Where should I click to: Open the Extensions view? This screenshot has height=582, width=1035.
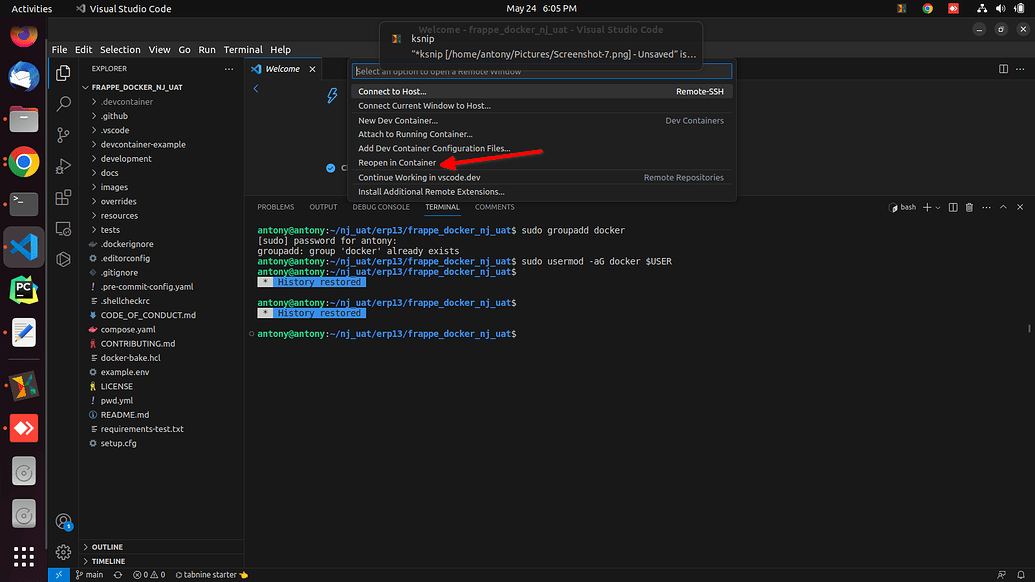63,197
